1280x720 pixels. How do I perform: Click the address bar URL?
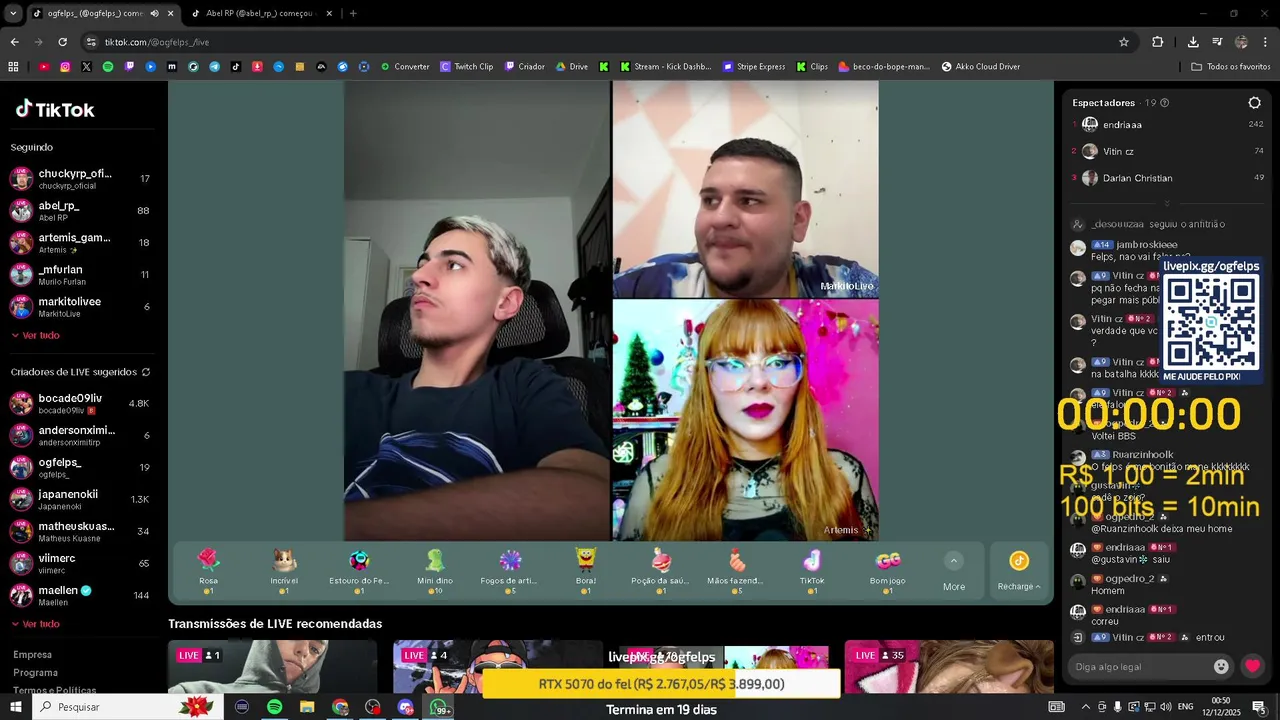tap(156, 42)
